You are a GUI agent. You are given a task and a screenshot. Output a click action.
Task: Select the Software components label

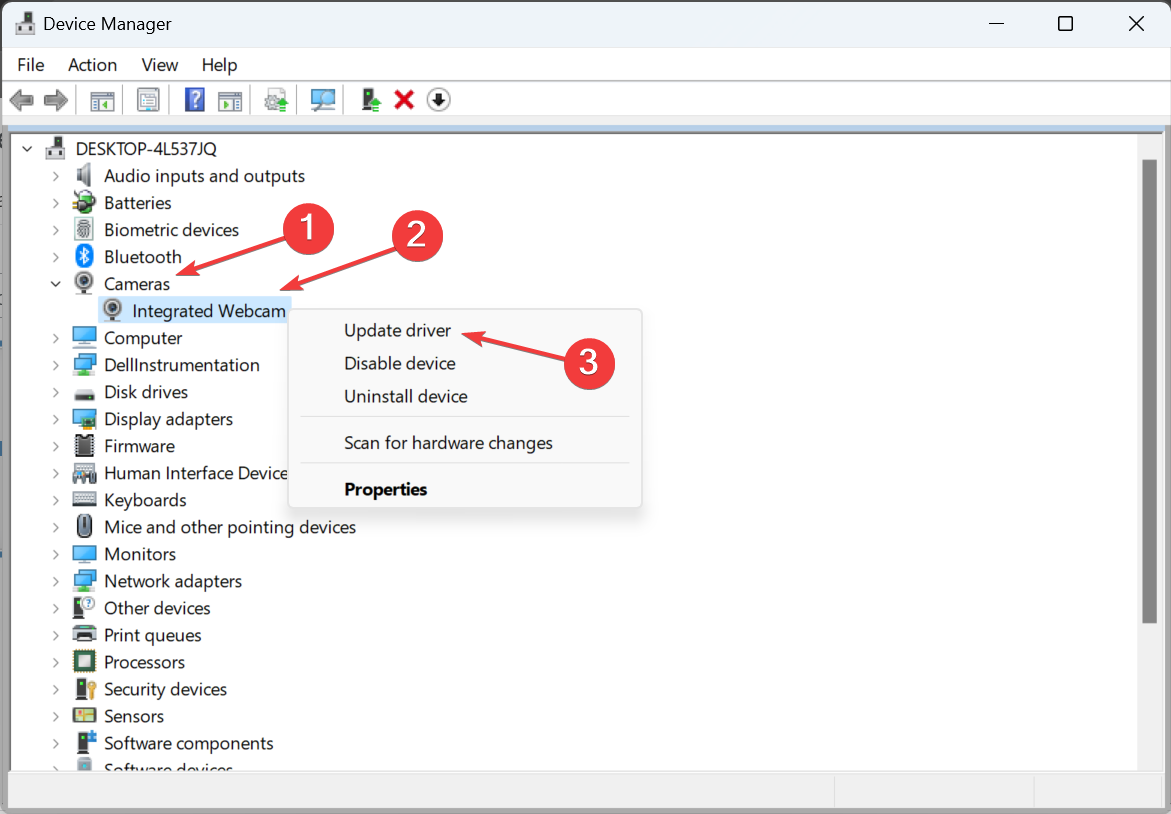188,743
